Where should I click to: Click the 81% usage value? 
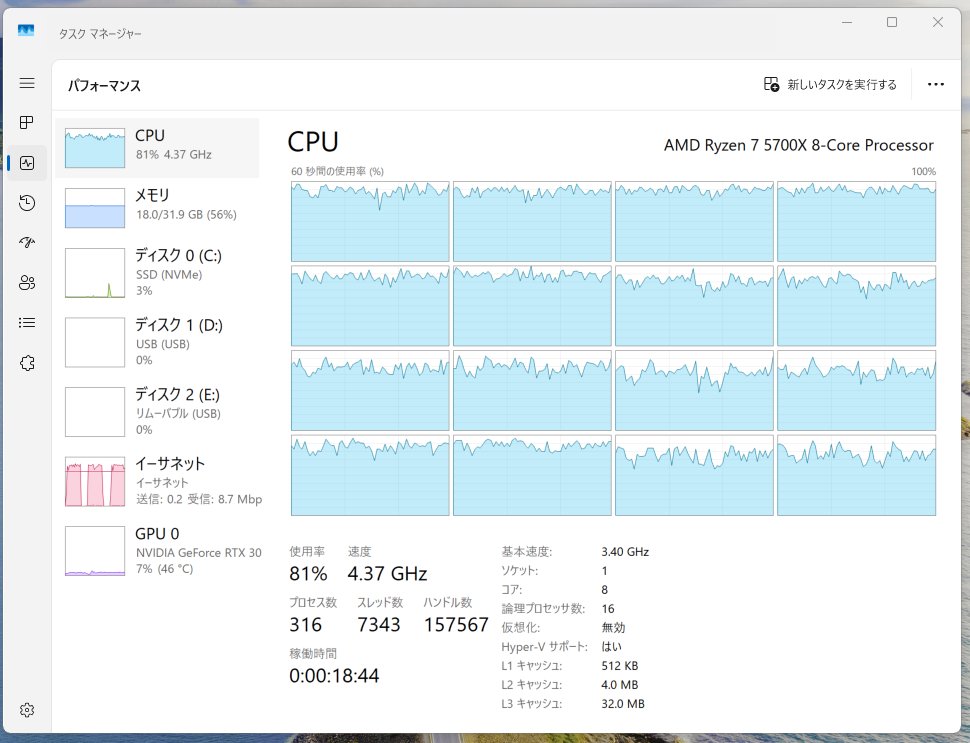pyautogui.click(x=308, y=573)
